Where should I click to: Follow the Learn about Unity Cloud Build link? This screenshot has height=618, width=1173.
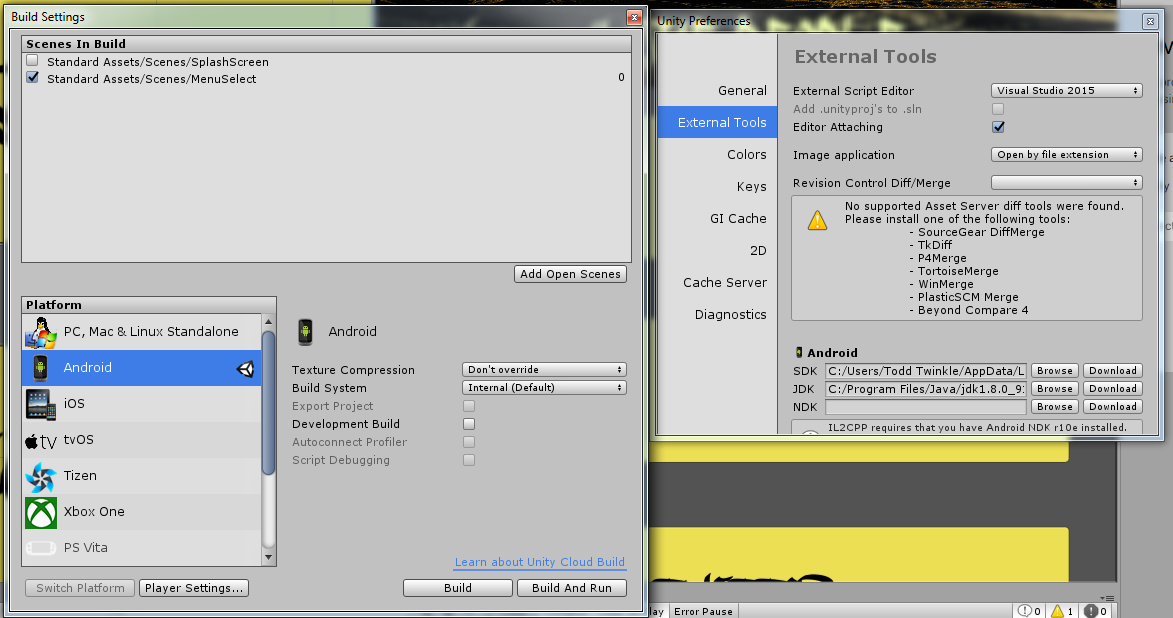point(539,563)
